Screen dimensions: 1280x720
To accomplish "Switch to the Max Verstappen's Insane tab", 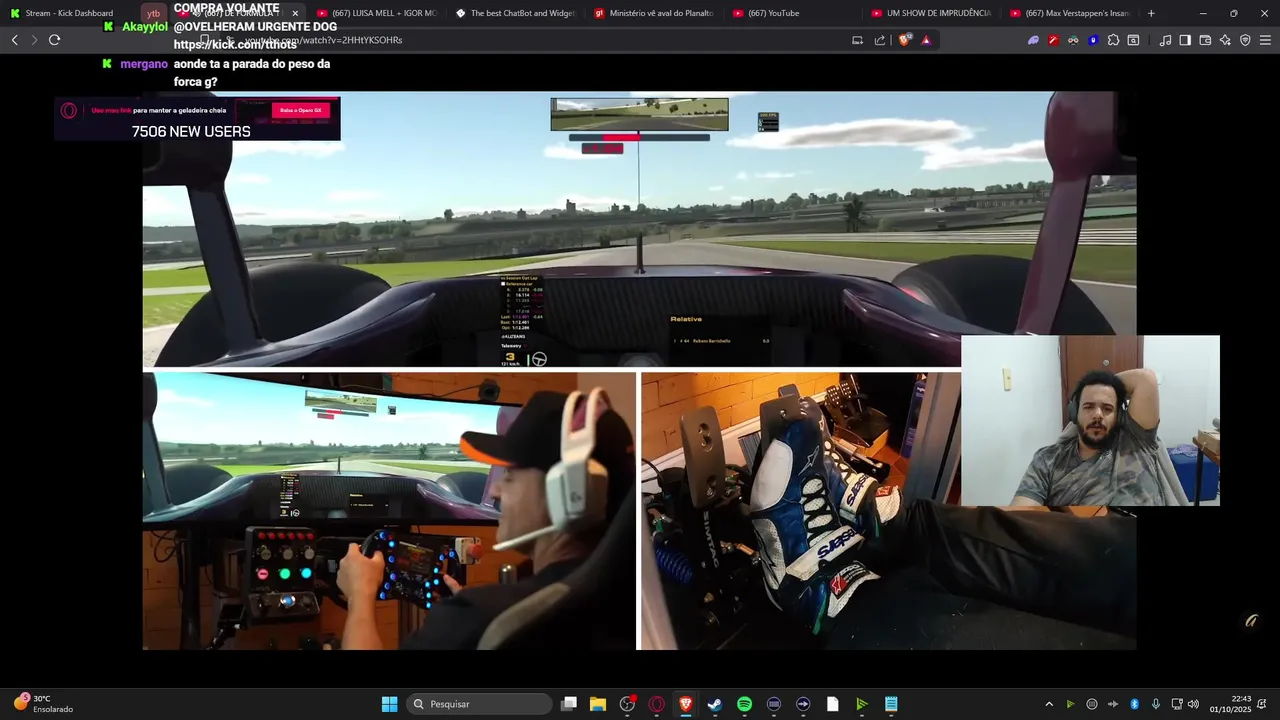I will pos(1071,13).
